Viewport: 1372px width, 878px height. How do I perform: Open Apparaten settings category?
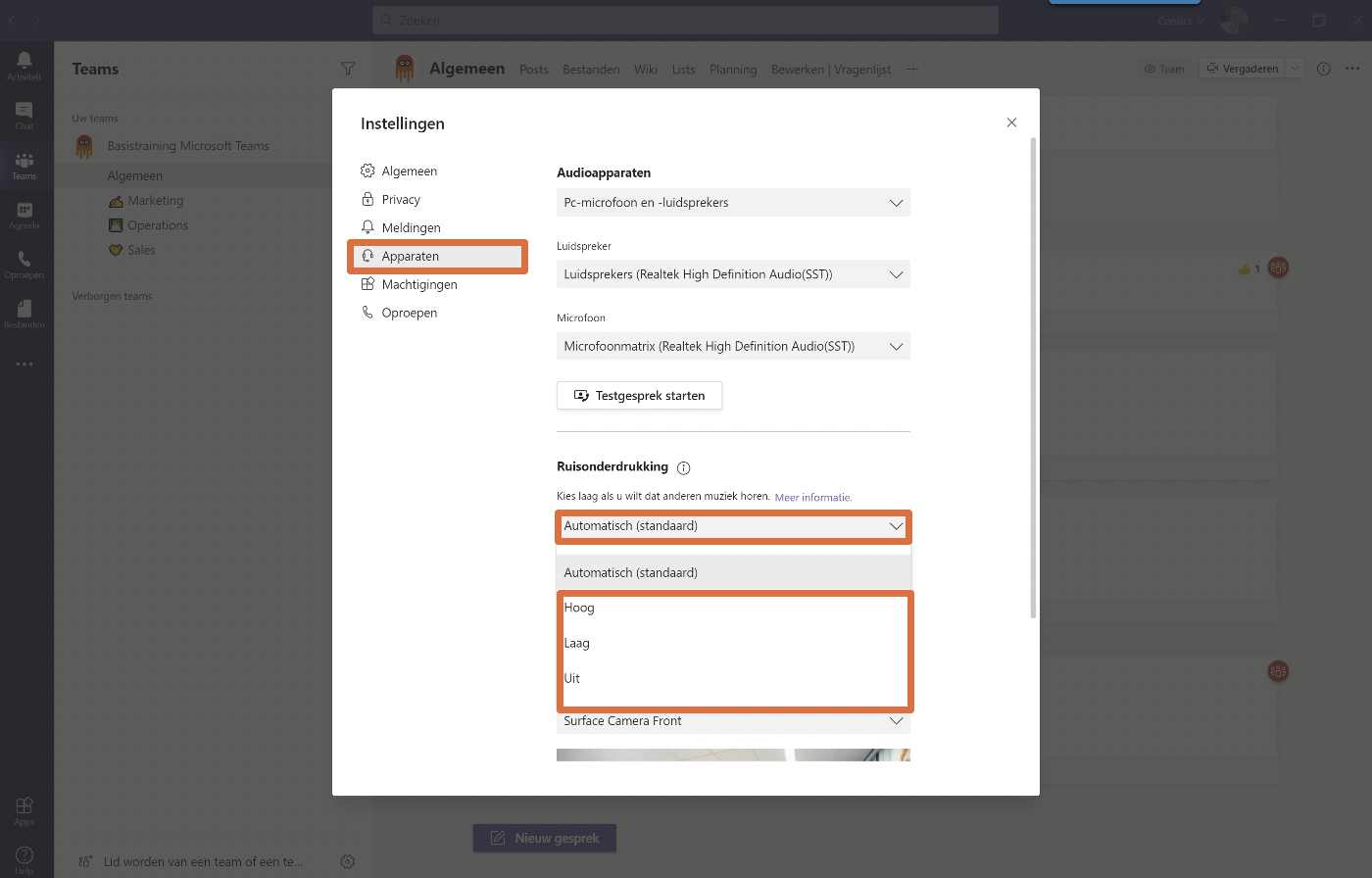(438, 256)
